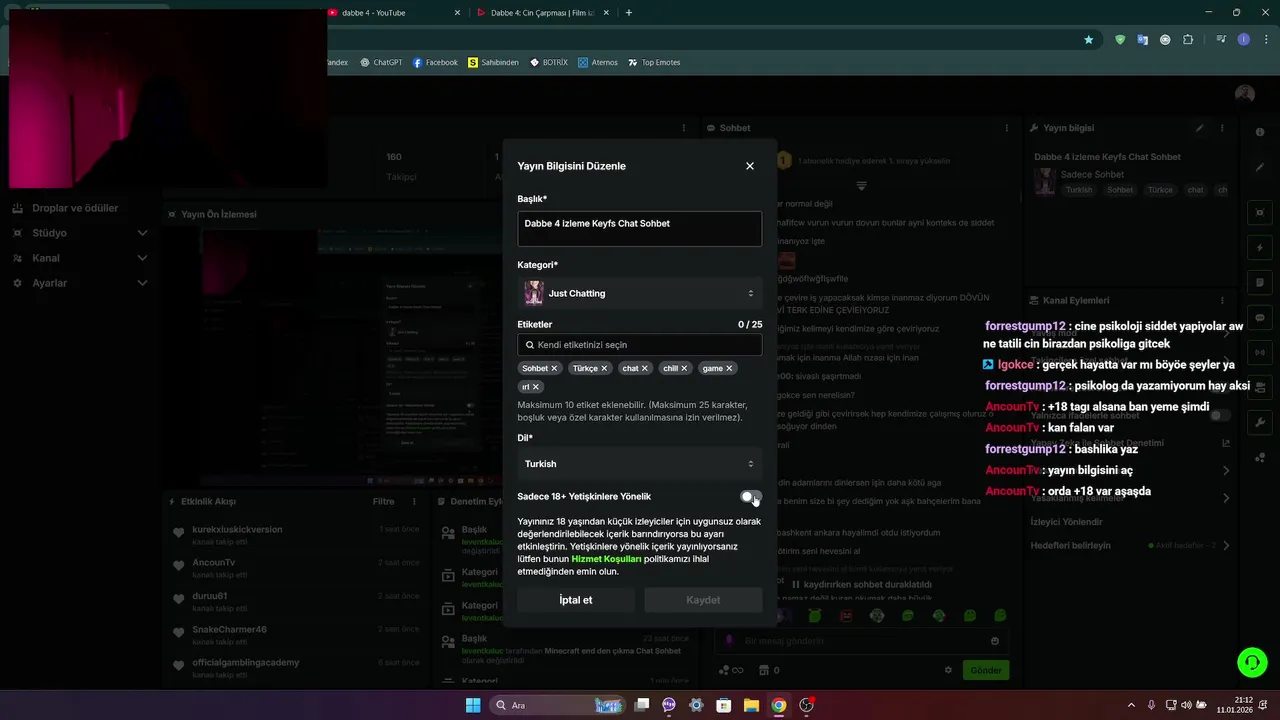Image resolution: width=1280 pixels, height=720 pixels.
Task: Open the ChatGPT bookmark
Action: click(x=381, y=62)
